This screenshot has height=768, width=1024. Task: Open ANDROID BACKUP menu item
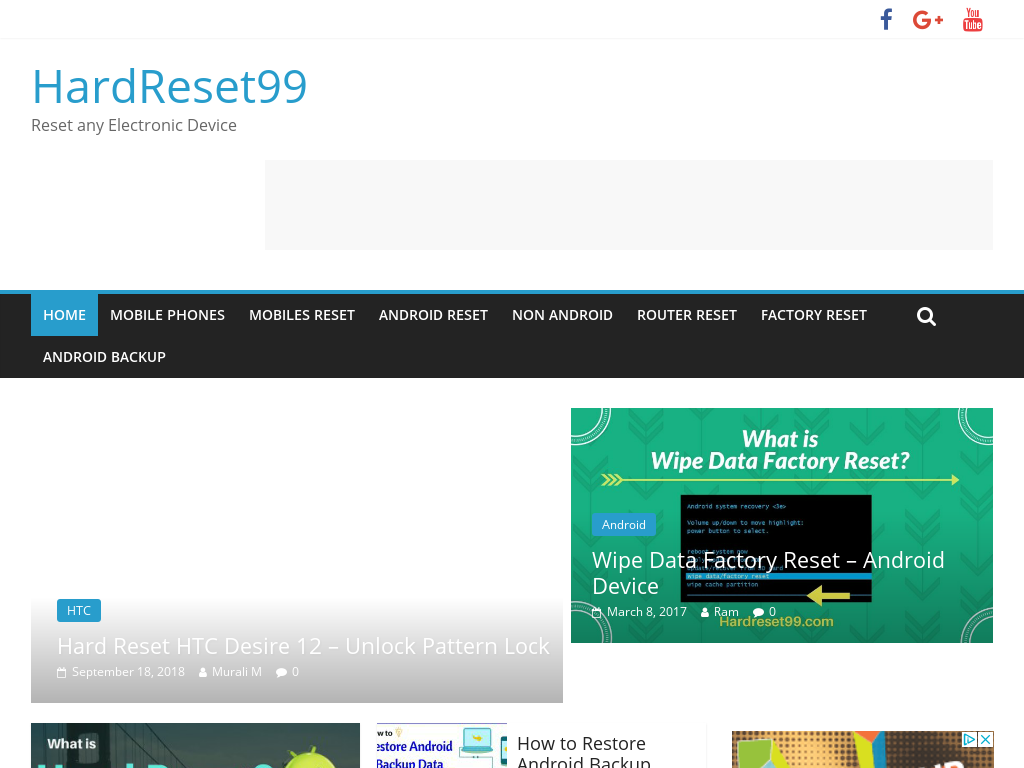click(x=104, y=357)
